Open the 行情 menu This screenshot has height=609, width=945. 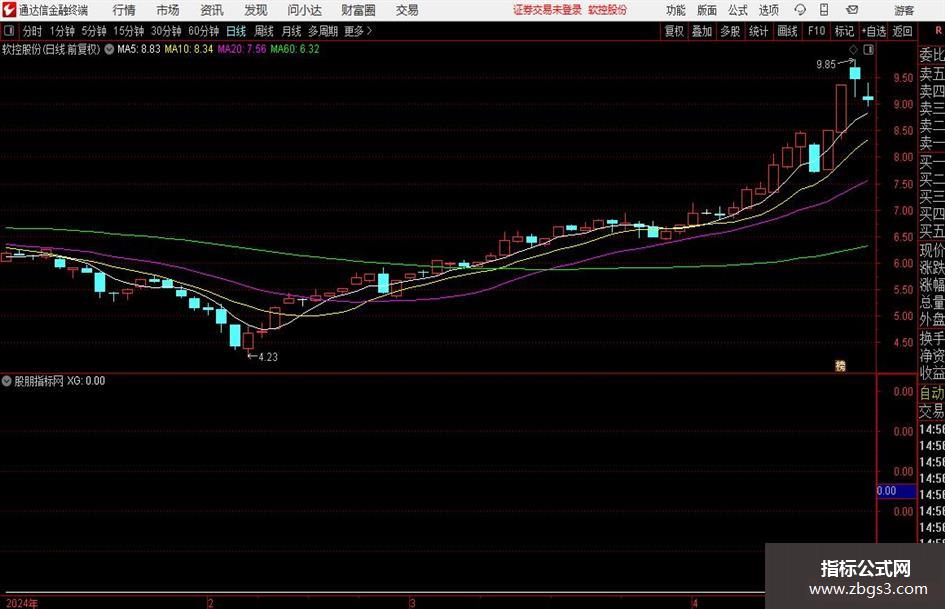coord(124,10)
